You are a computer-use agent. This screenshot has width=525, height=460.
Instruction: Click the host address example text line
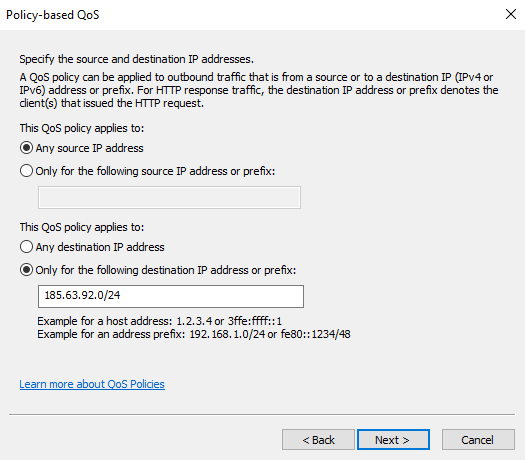click(159, 321)
